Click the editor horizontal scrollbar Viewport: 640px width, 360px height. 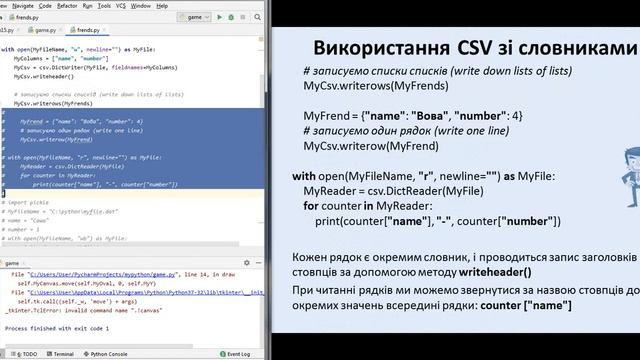[x=120, y=244]
